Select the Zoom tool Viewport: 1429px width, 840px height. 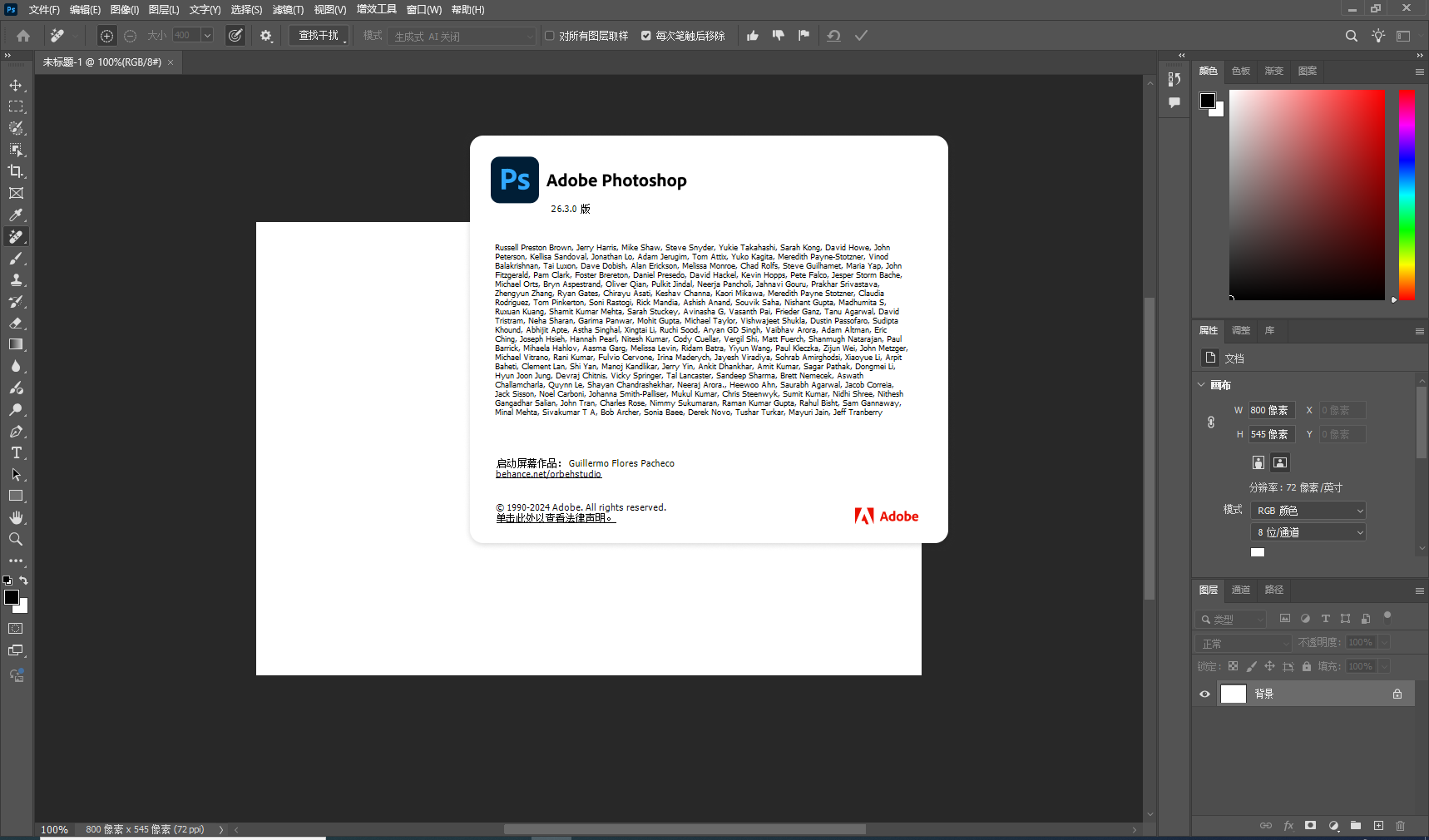click(x=16, y=539)
